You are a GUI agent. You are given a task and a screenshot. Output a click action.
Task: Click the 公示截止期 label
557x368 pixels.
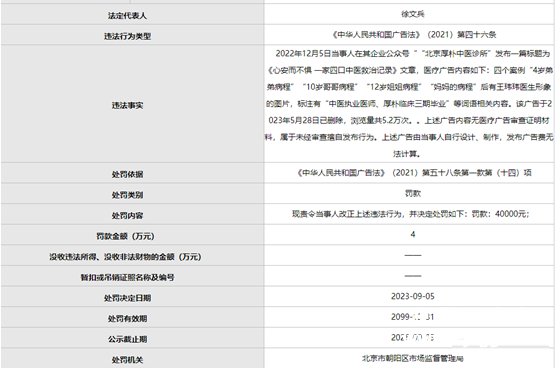[x=128, y=339]
